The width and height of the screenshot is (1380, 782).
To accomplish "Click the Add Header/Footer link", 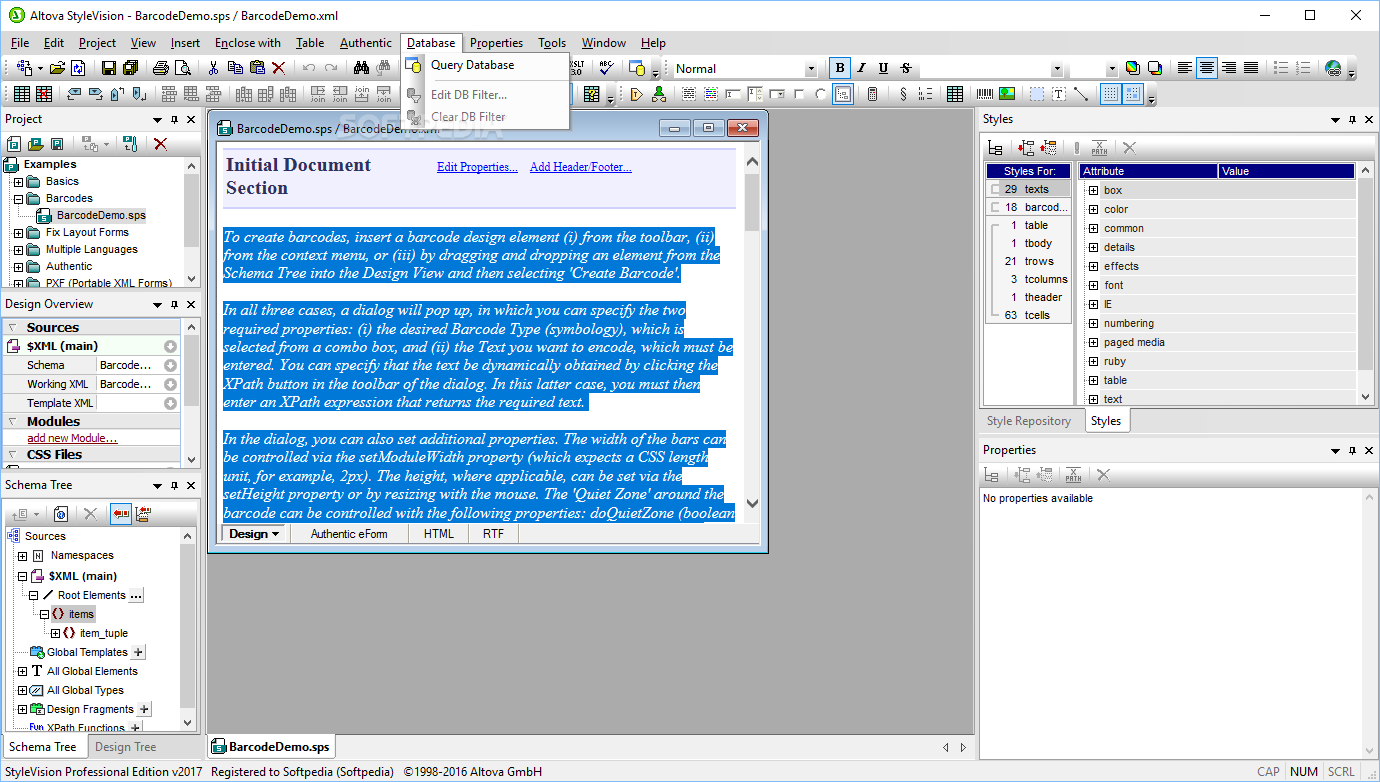I will point(581,167).
